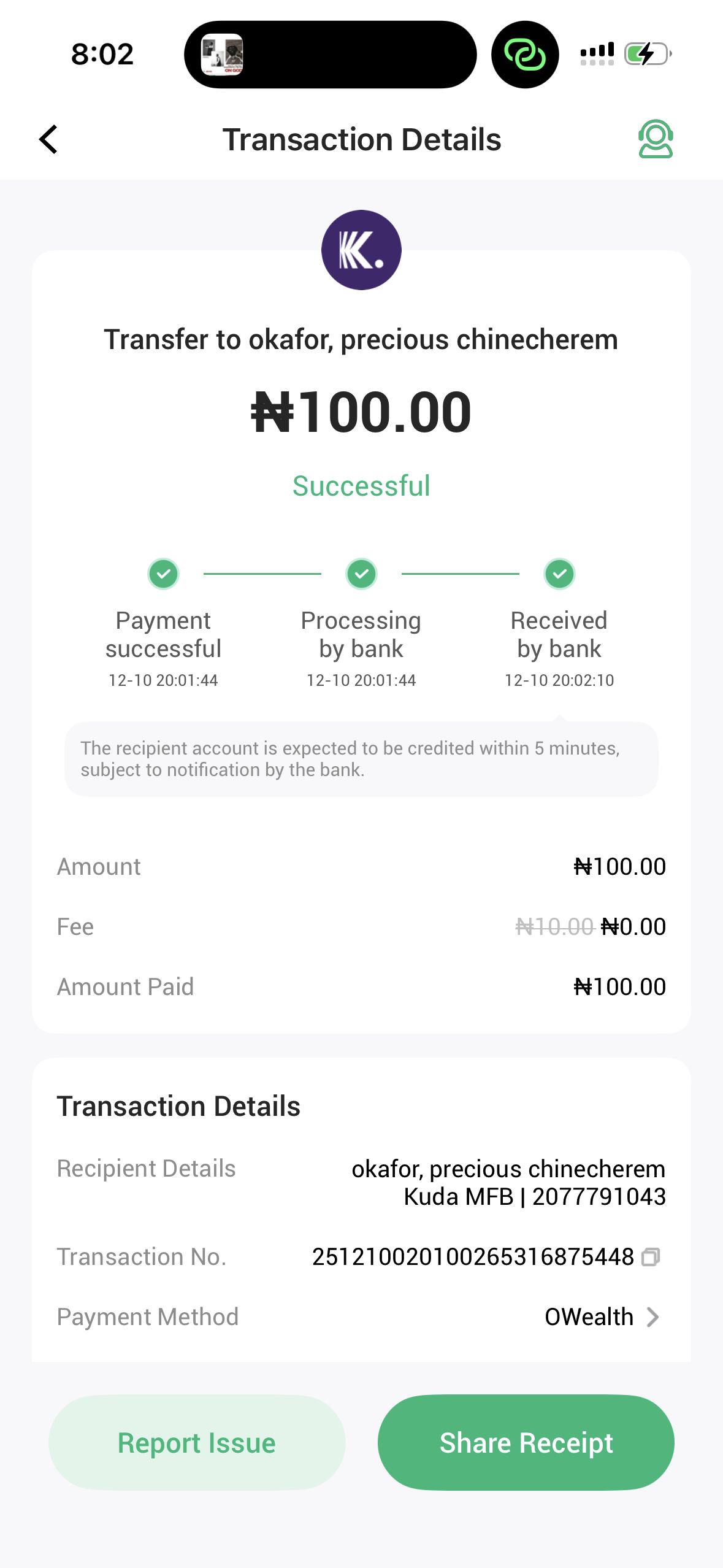This screenshot has width=723, height=1568.
Task: Tap the Kuda bank logo
Action: pyautogui.click(x=361, y=250)
